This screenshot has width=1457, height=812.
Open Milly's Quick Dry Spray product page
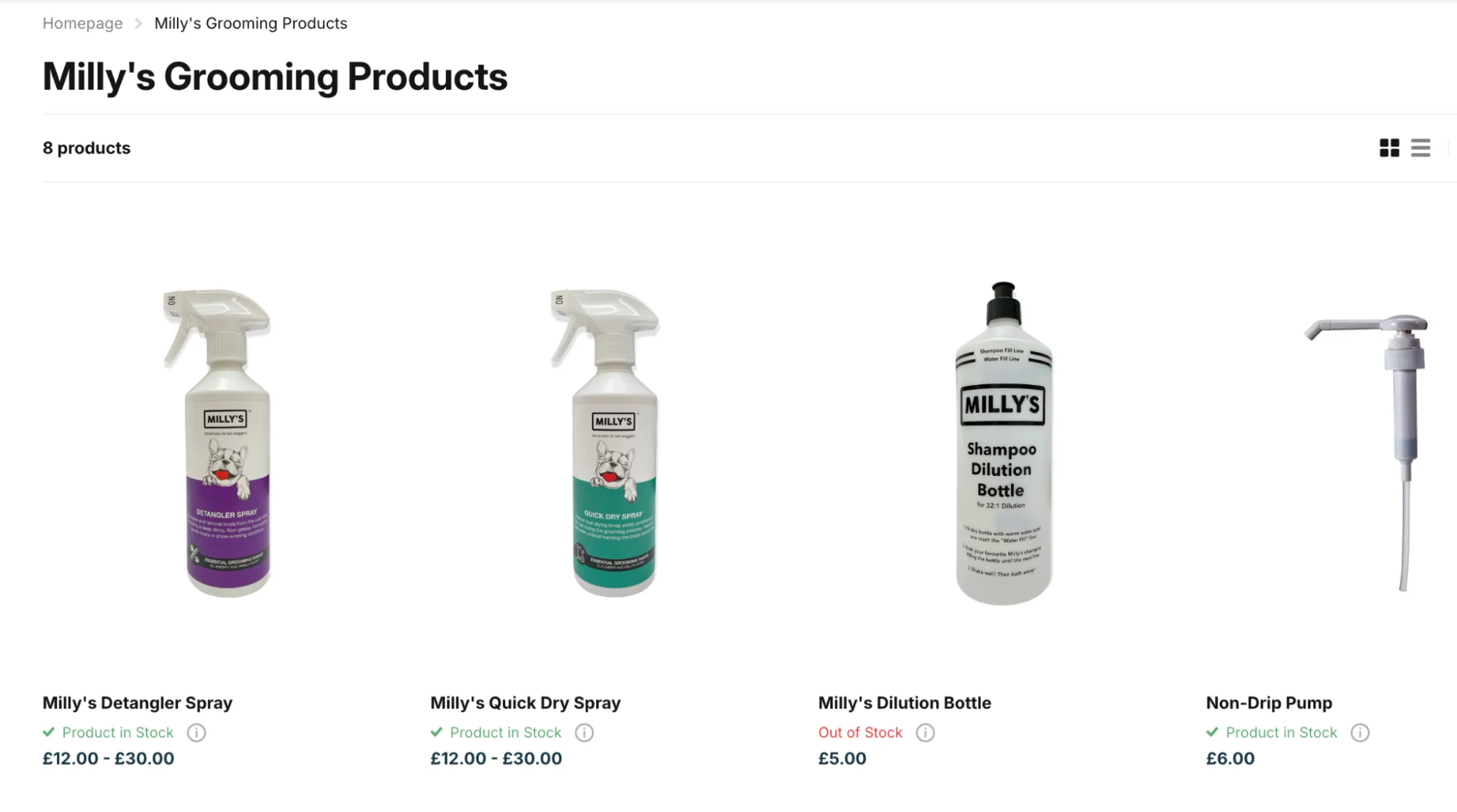525,702
